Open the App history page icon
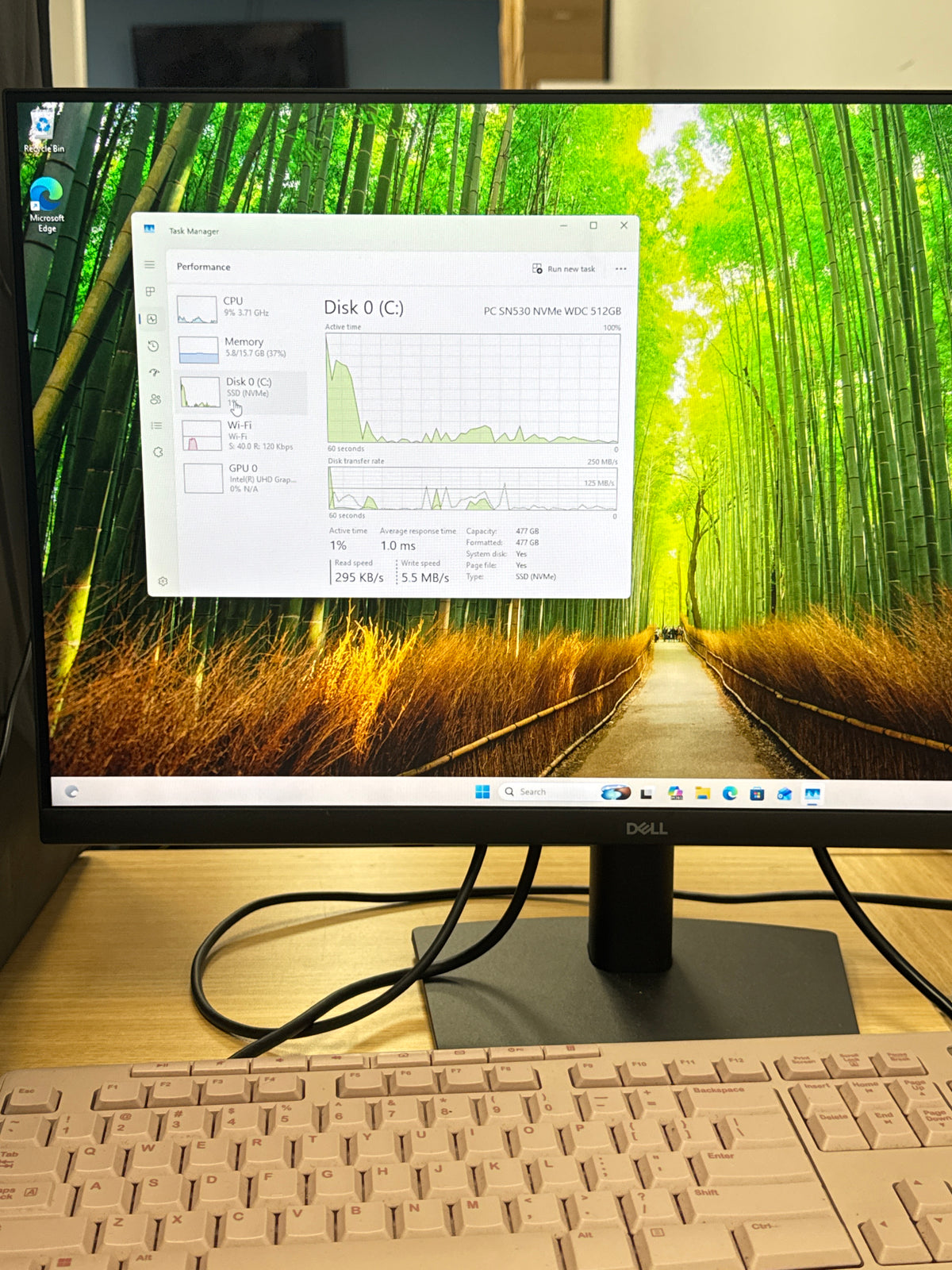The height and width of the screenshot is (1270, 952). [153, 345]
